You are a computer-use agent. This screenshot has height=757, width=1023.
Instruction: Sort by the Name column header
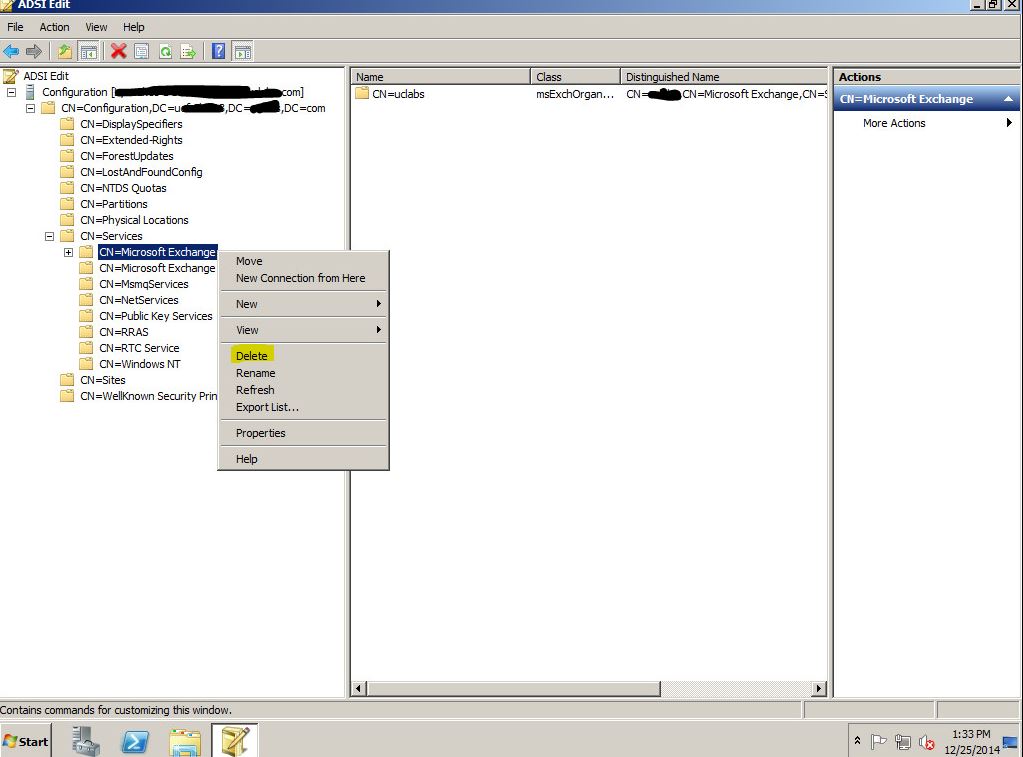click(x=441, y=76)
